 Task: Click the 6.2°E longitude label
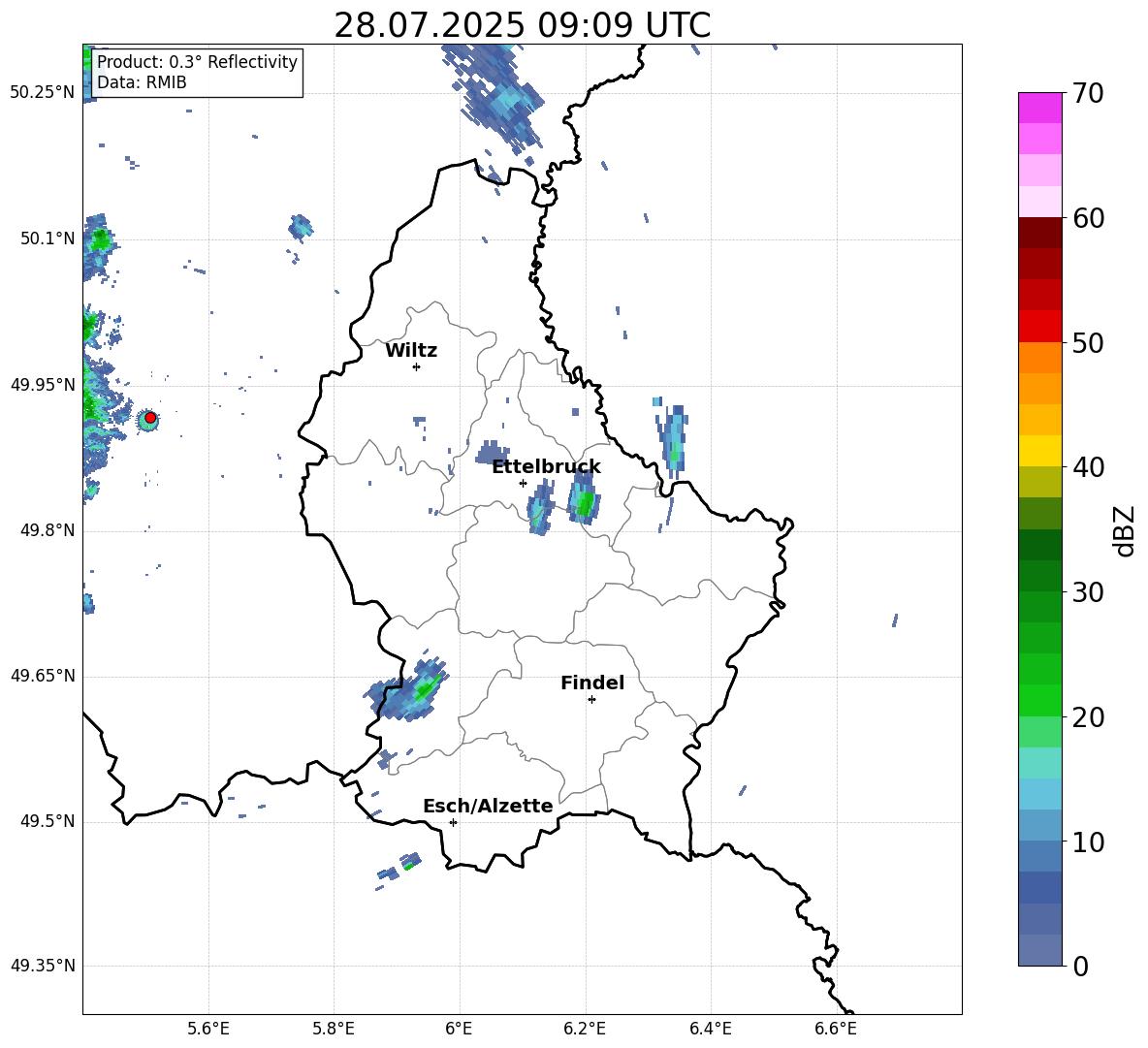click(x=585, y=1030)
